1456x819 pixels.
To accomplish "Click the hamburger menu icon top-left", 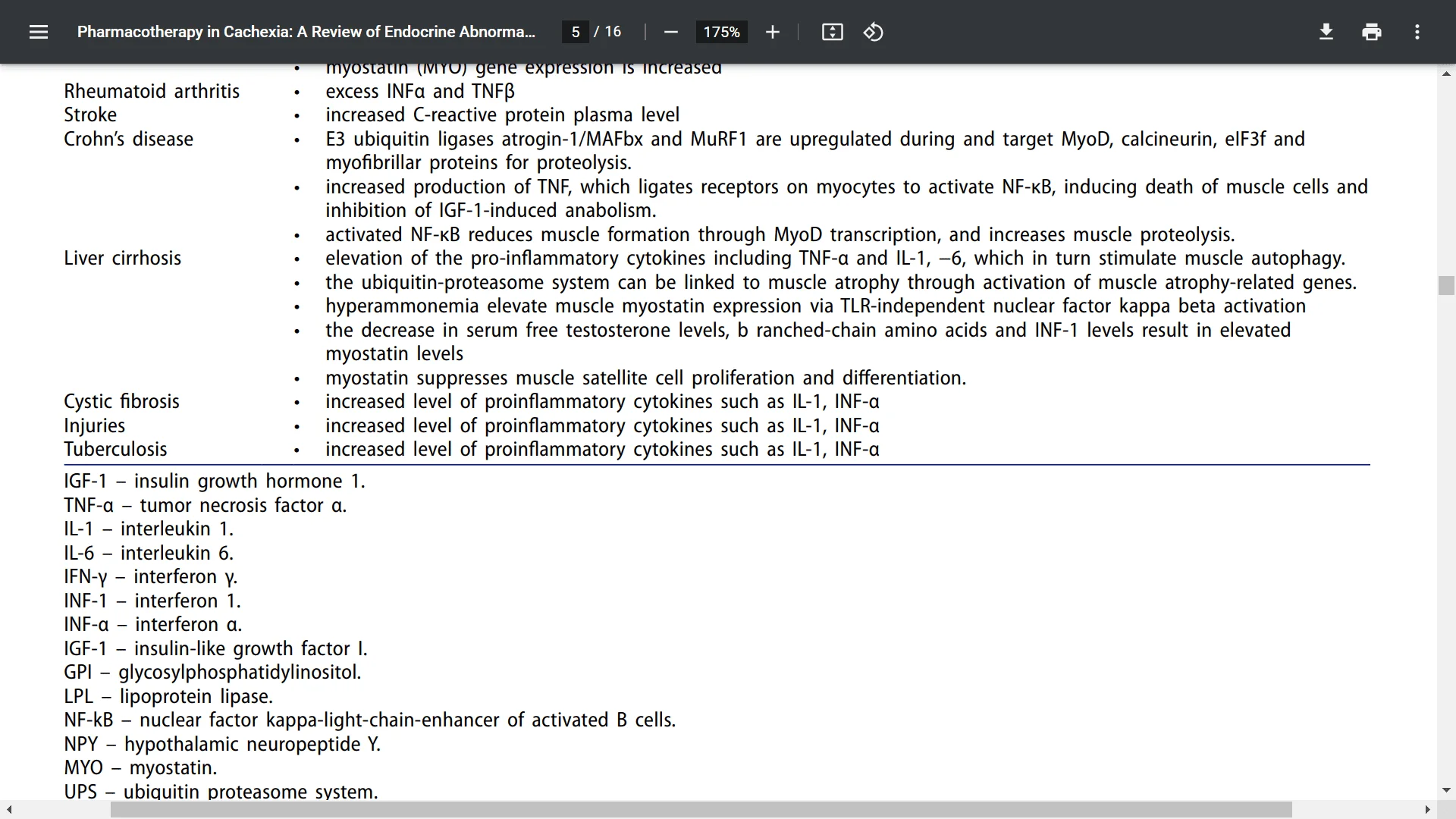I will [x=39, y=32].
